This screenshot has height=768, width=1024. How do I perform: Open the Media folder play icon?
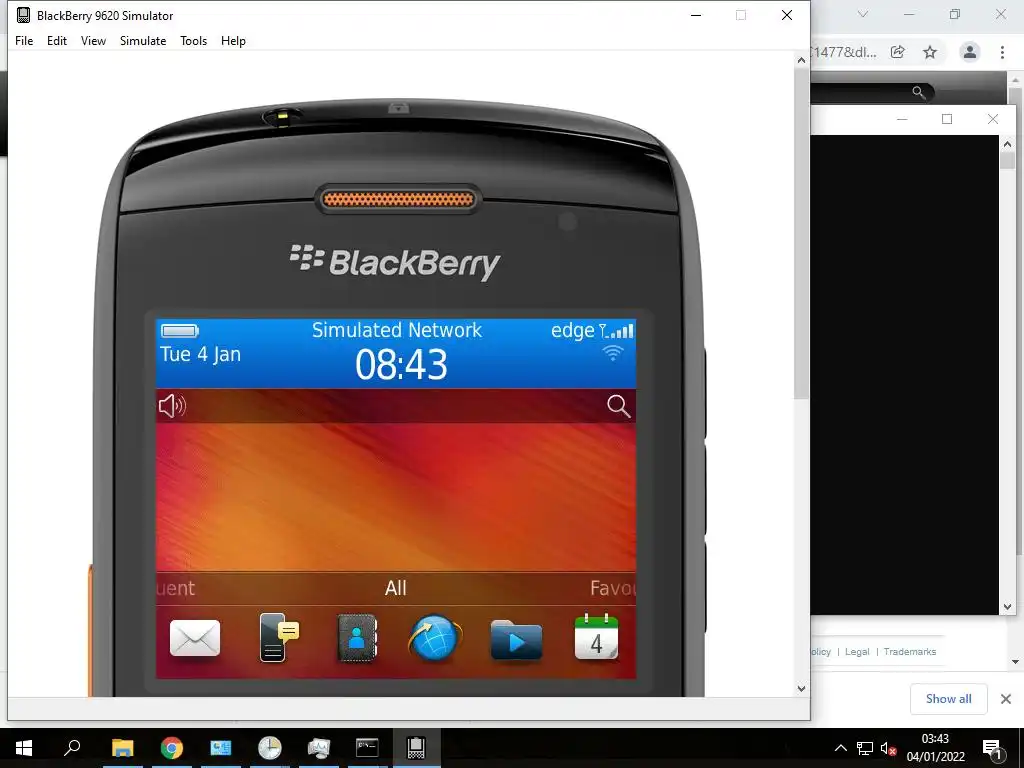516,640
